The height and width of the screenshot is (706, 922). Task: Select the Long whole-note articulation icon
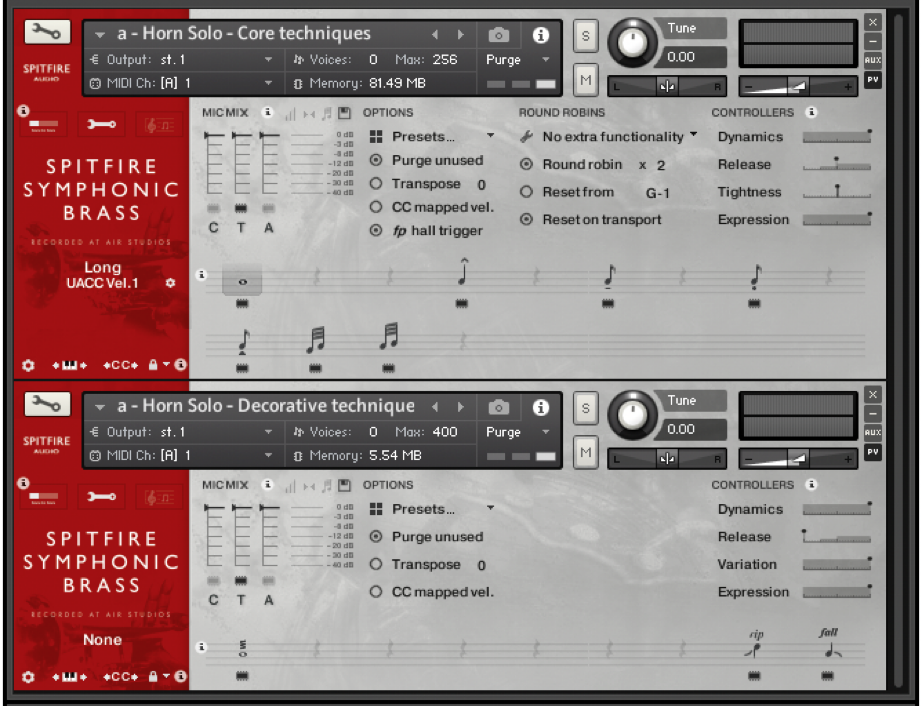(242, 283)
